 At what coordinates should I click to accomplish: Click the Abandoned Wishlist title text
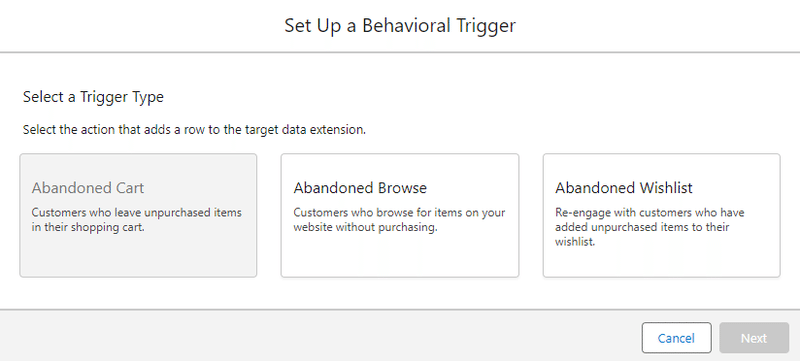[x=624, y=188]
